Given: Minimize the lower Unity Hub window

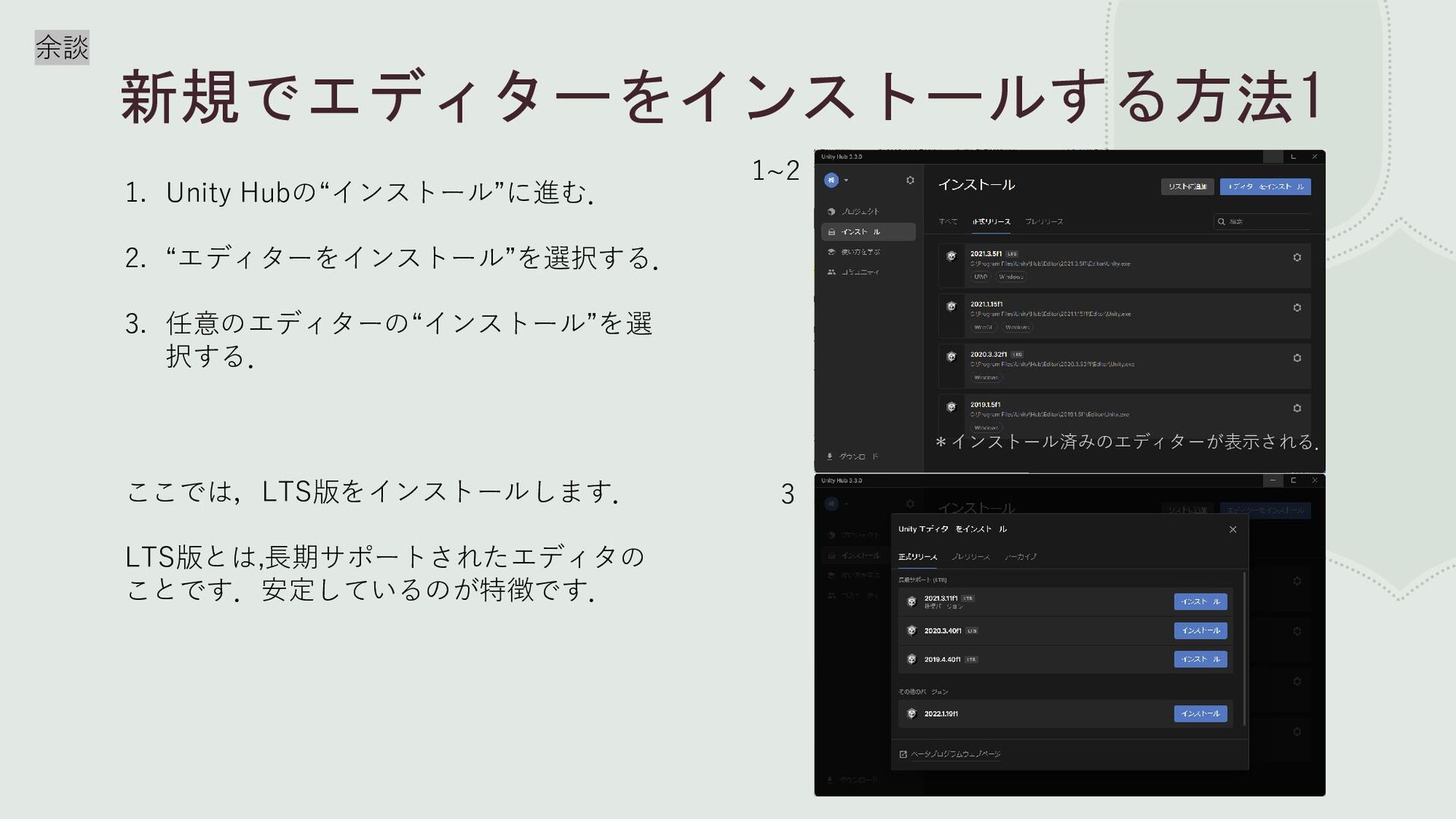Looking at the screenshot, I should point(1272,481).
